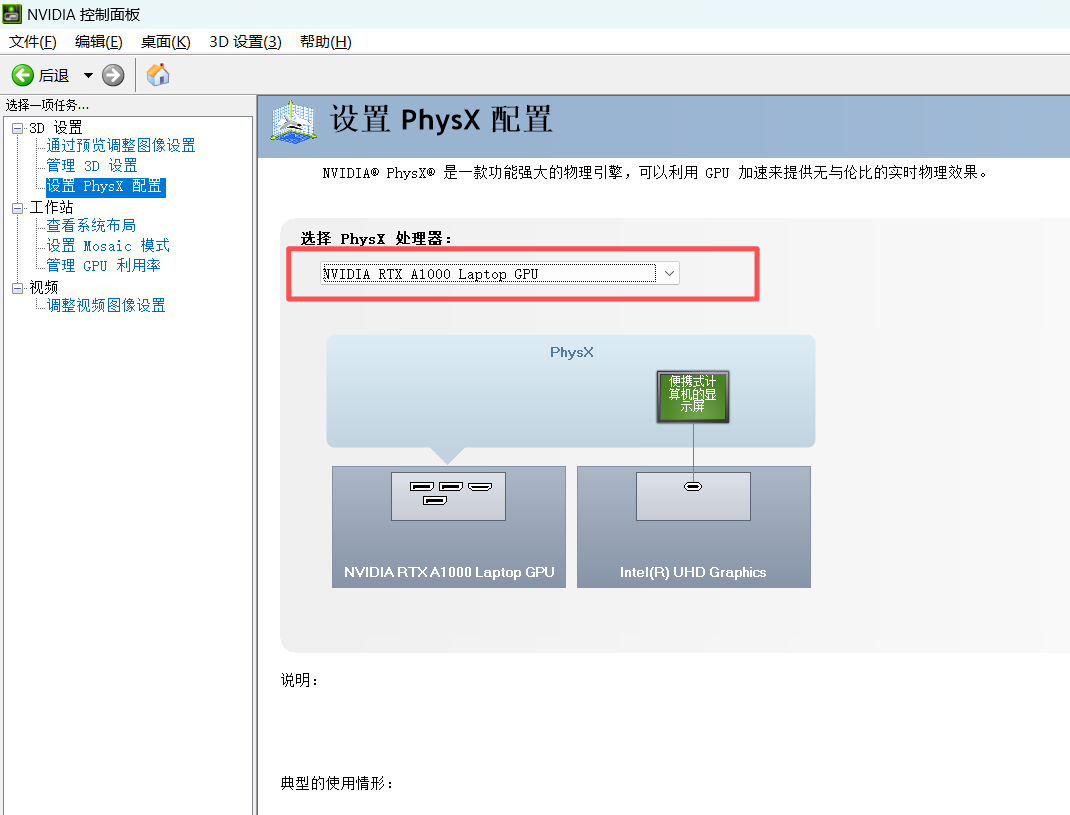Collapse the 3D 设置 tree node
Screen dimensions: 1070x815
(18, 128)
